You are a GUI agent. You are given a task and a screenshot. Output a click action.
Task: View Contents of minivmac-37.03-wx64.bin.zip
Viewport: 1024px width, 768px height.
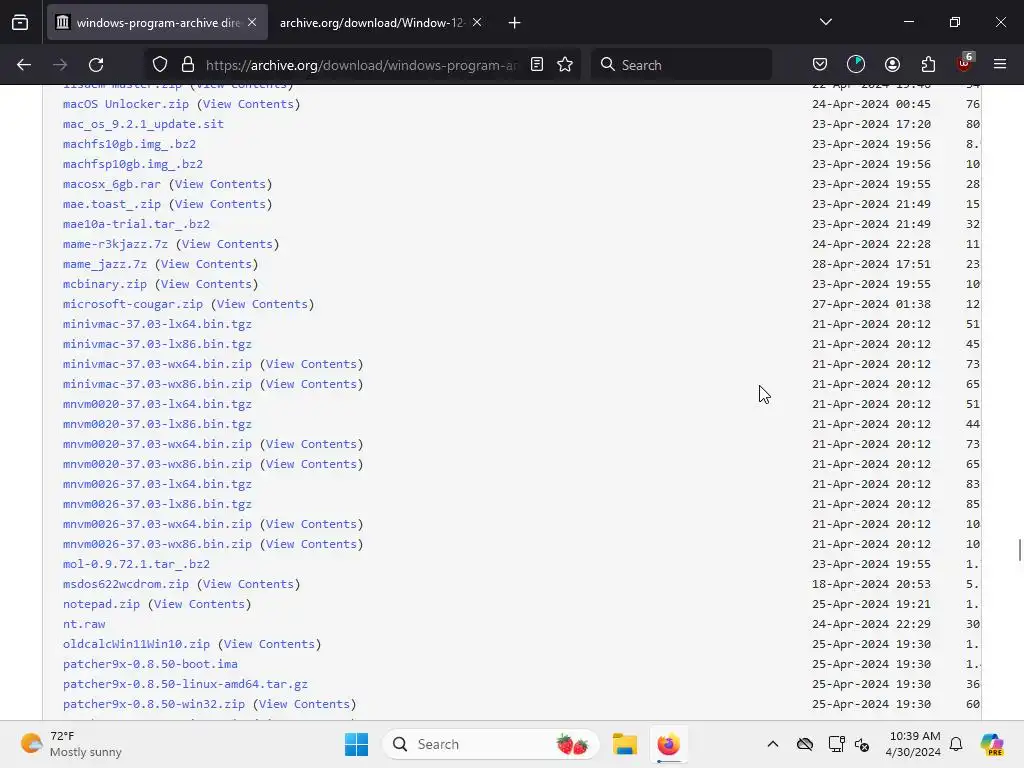(x=312, y=364)
